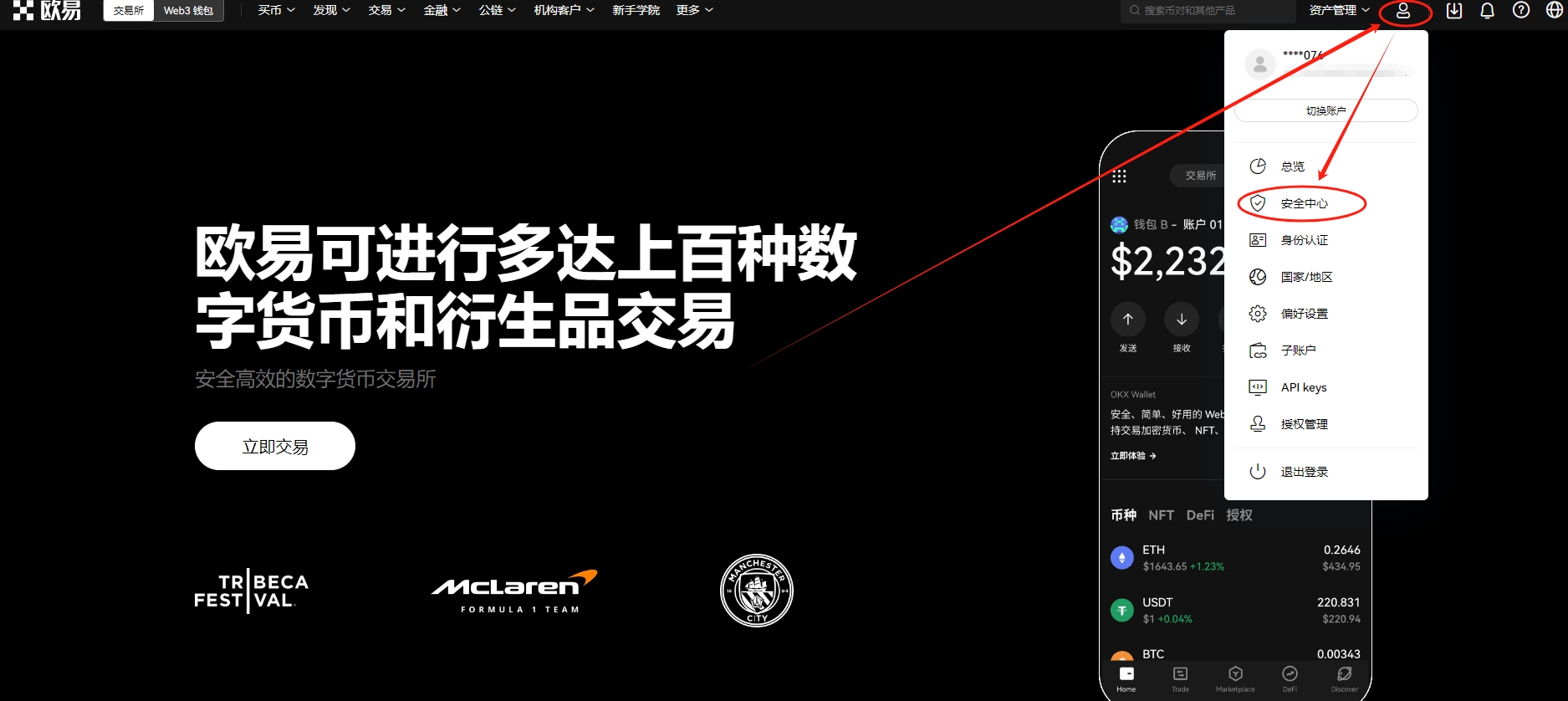Viewport: 1568px width, 701px height.
Task: Click the user avatar in dropdown
Action: [x=1260, y=64]
